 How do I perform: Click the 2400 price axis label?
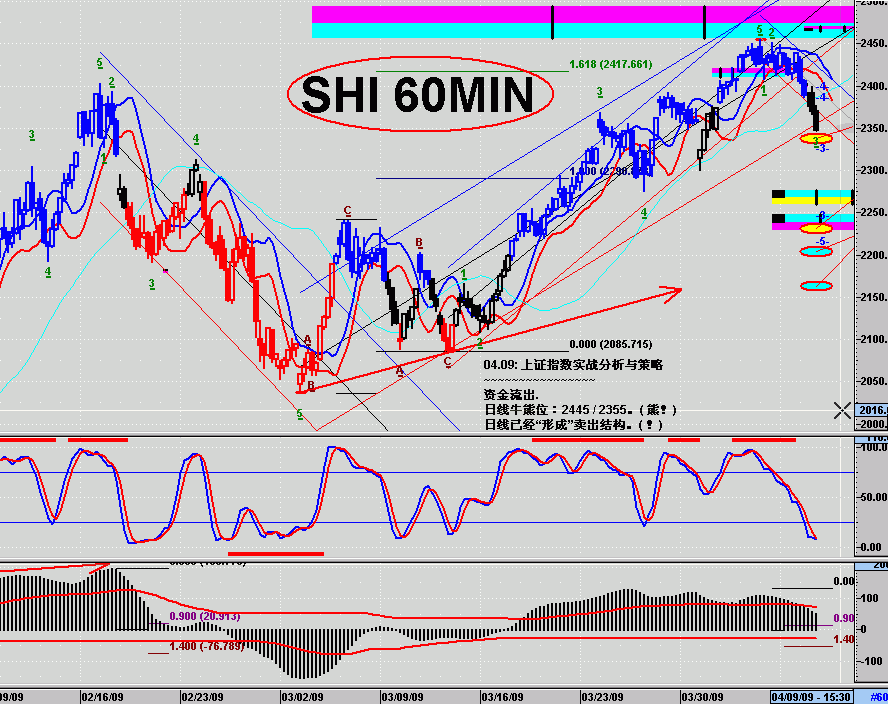pyautogui.click(x=873, y=86)
